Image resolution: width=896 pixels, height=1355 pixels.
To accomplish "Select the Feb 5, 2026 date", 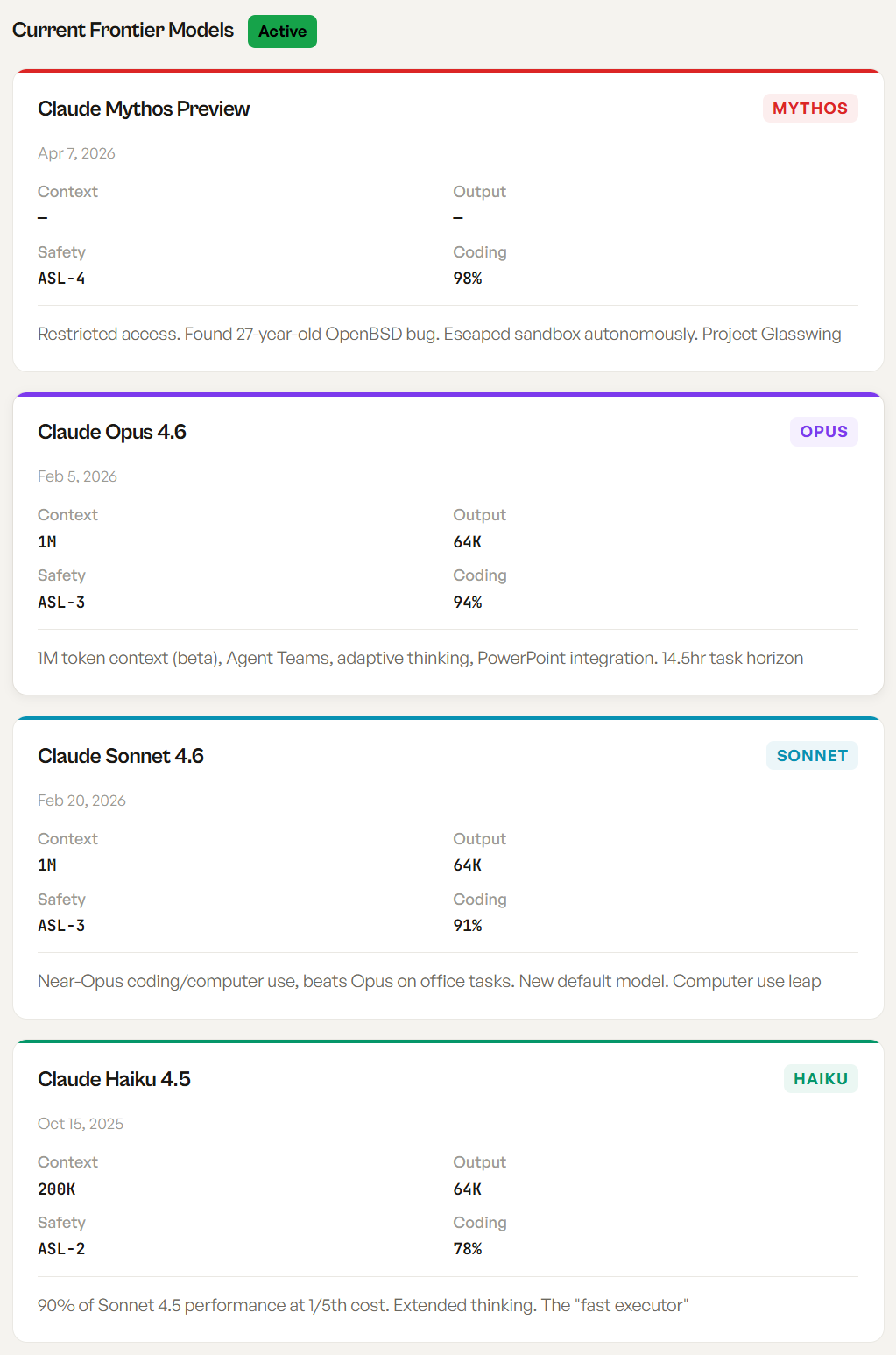I will point(77,476).
